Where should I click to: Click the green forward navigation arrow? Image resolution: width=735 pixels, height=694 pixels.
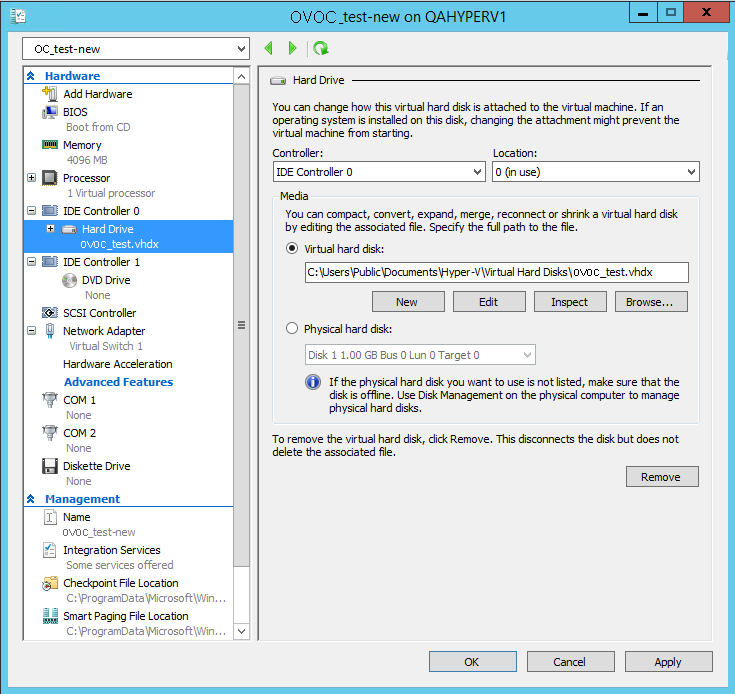coord(292,48)
